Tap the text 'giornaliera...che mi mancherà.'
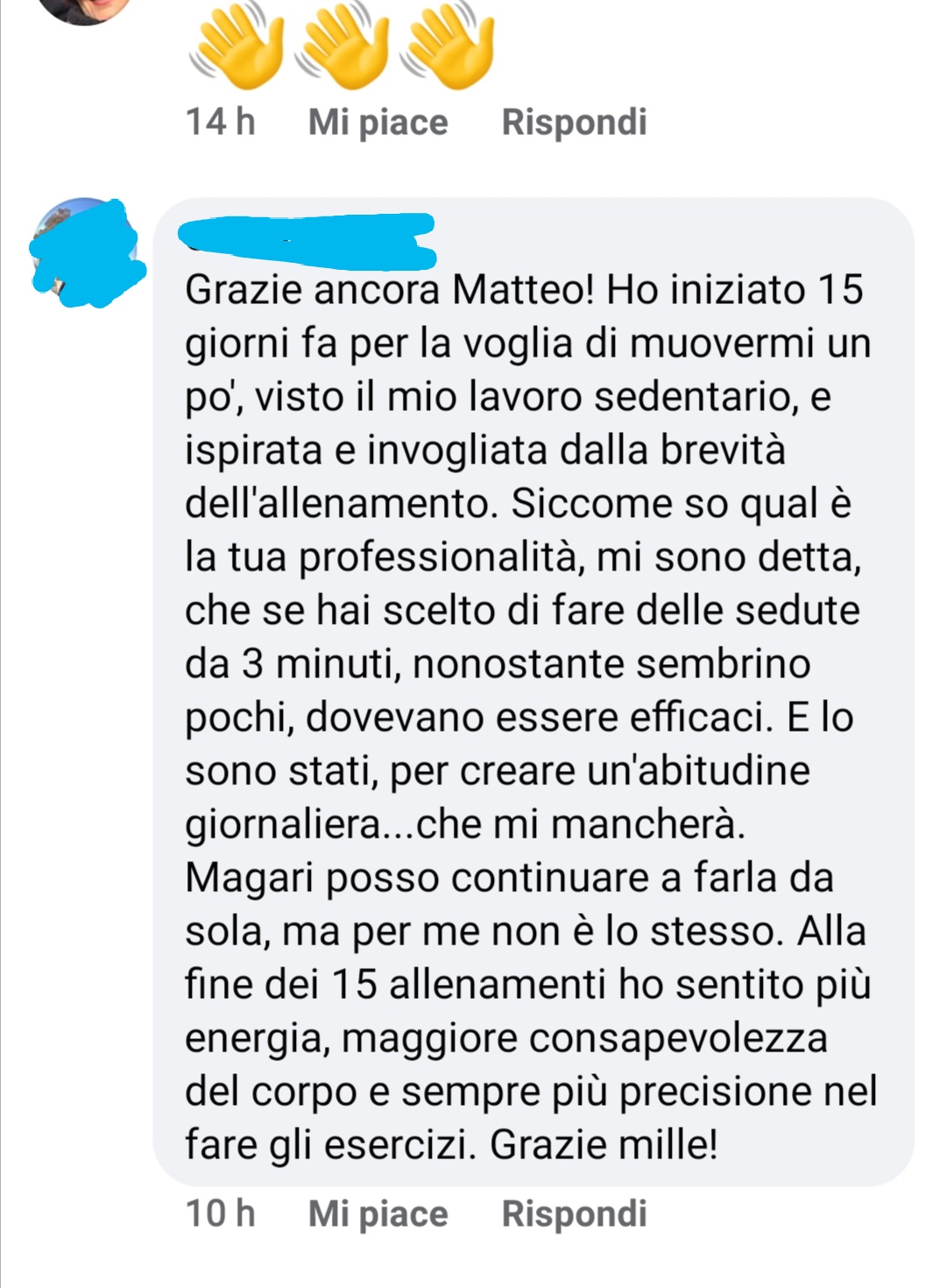The width and height of the screenshot is (946, 1288). click(465, 824)
